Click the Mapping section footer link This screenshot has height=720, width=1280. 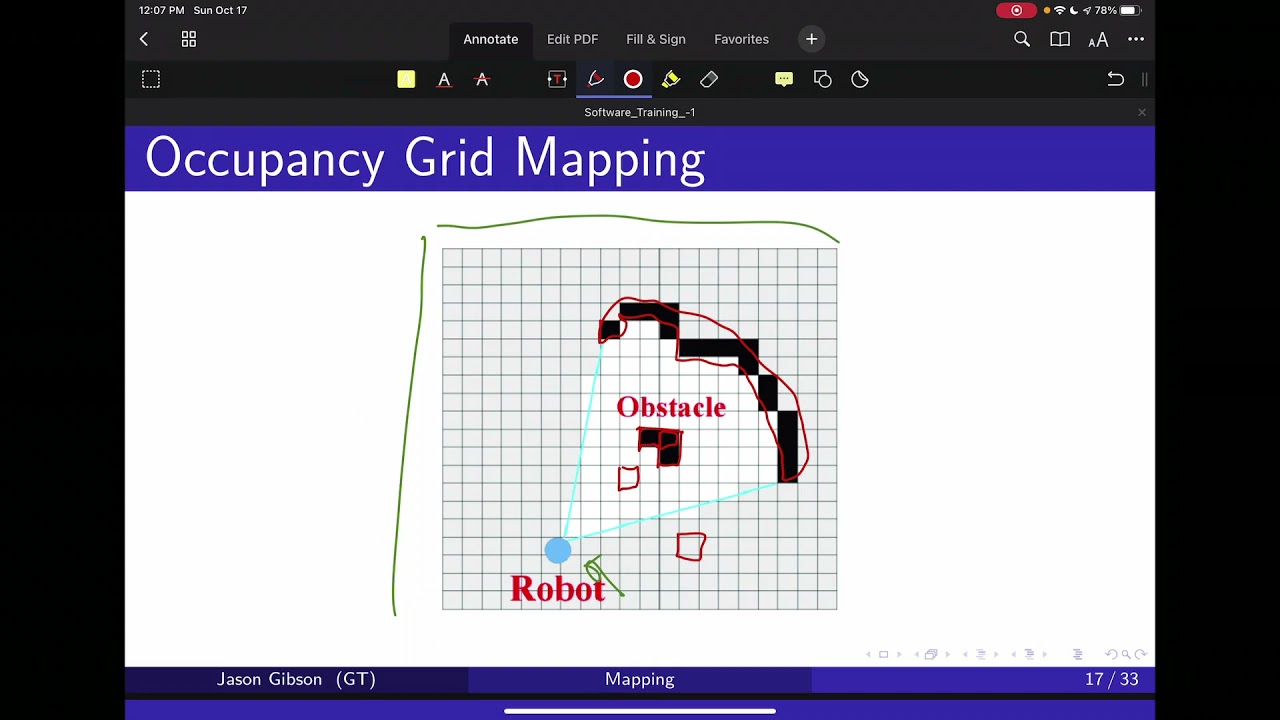(x=640, y=679)
